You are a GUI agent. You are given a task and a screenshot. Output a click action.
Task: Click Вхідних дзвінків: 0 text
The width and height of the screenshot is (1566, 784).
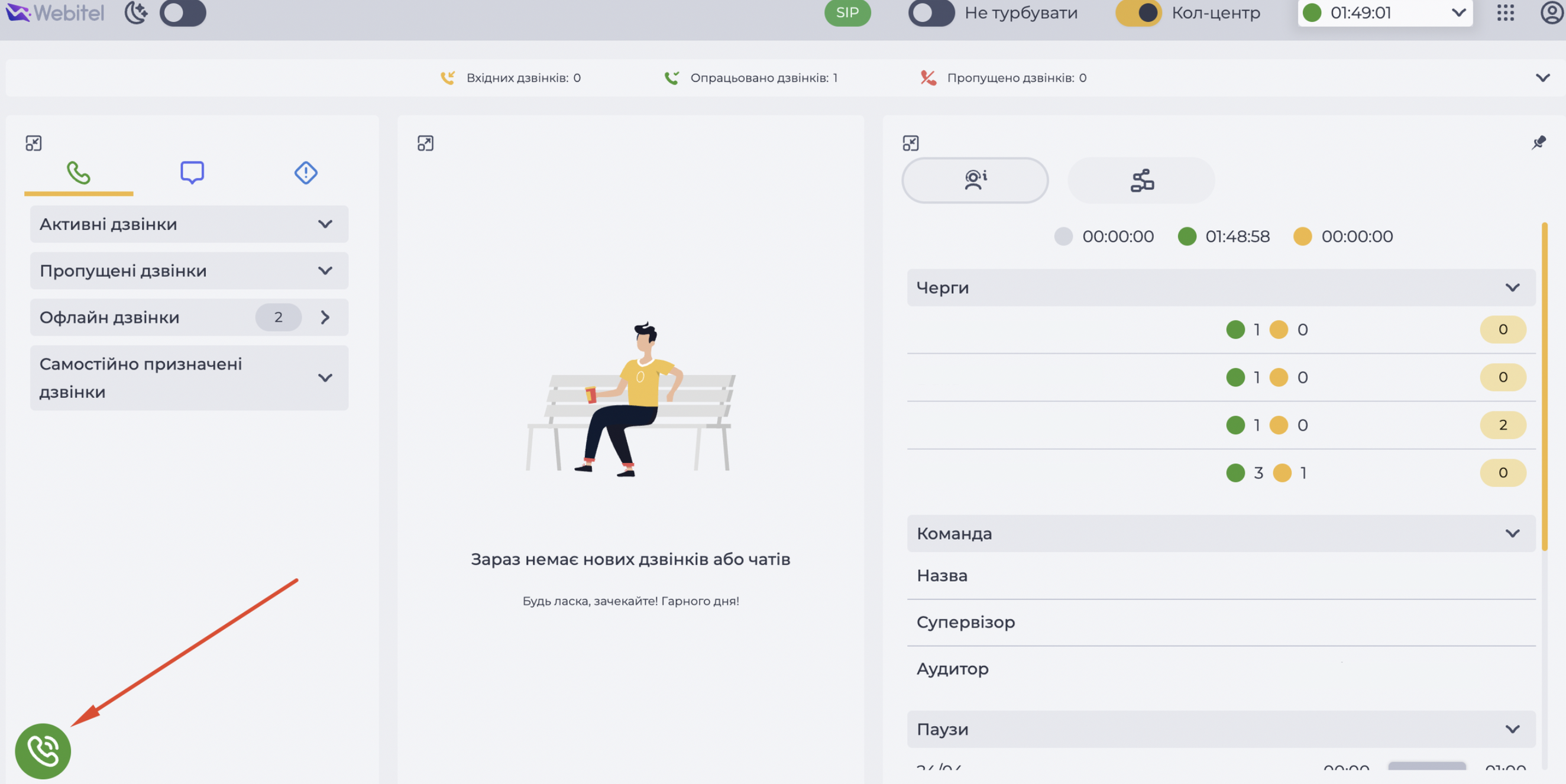523,78
